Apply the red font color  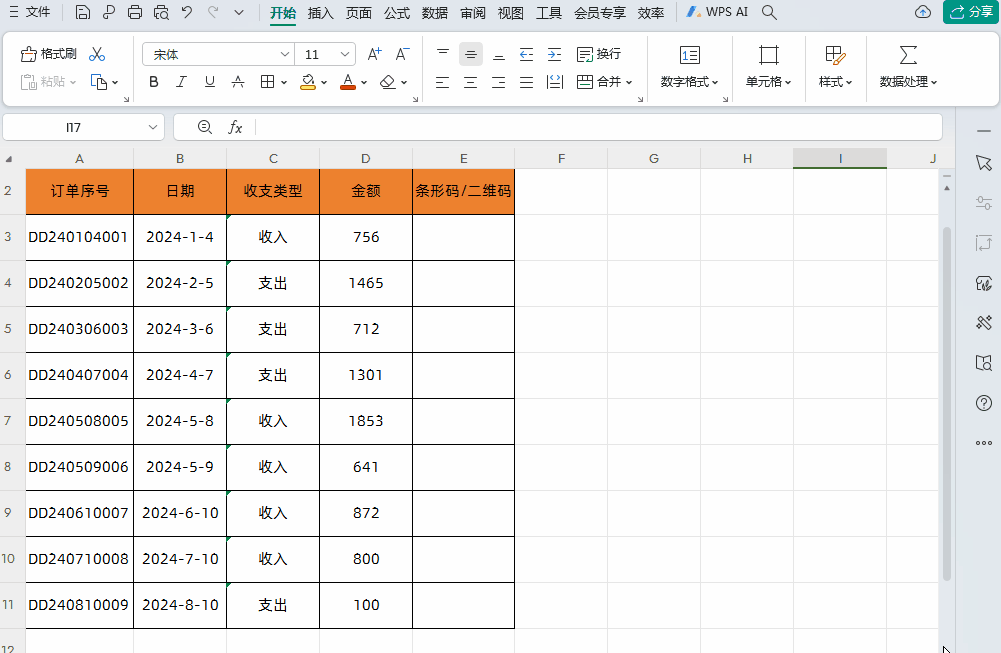click(x=348, y=82)
